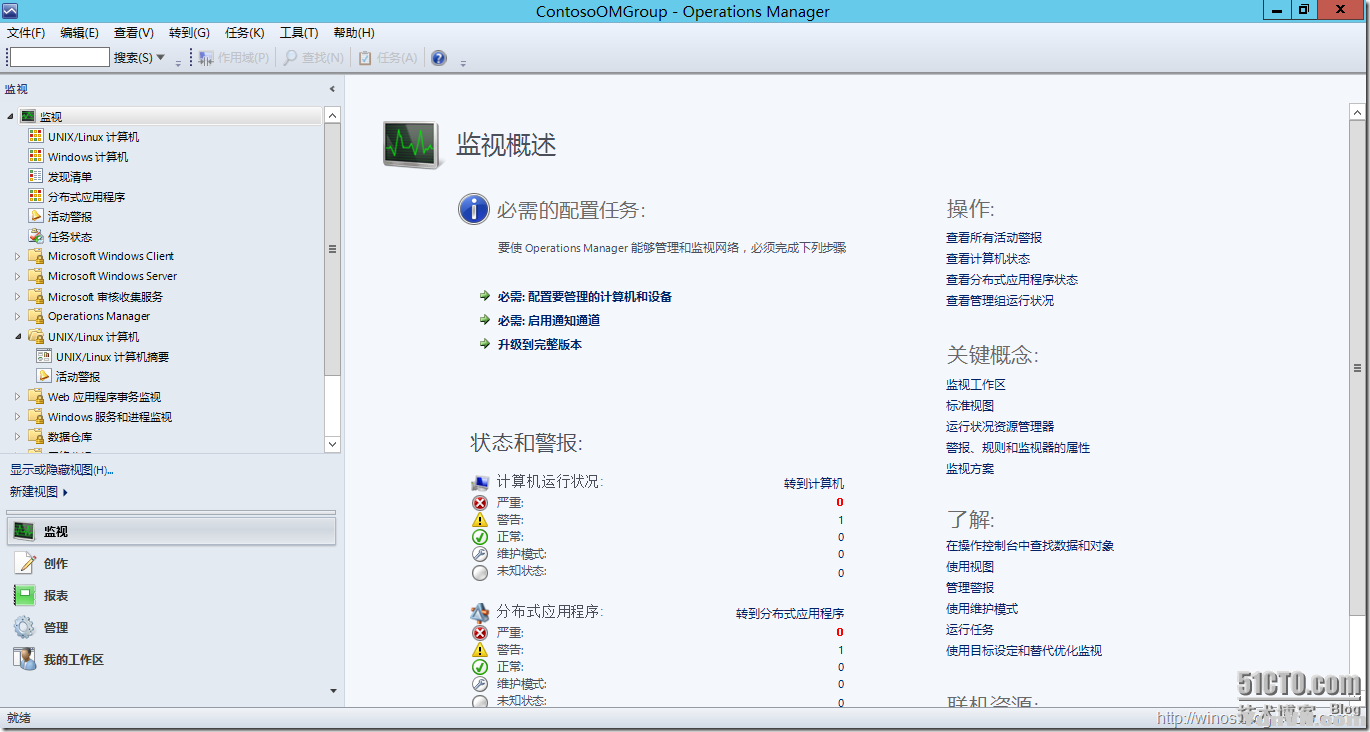The width and height of the screenshot is (1370, 732).
Task: Click the 升级到完整版本 link
Action: pos(540,345)
